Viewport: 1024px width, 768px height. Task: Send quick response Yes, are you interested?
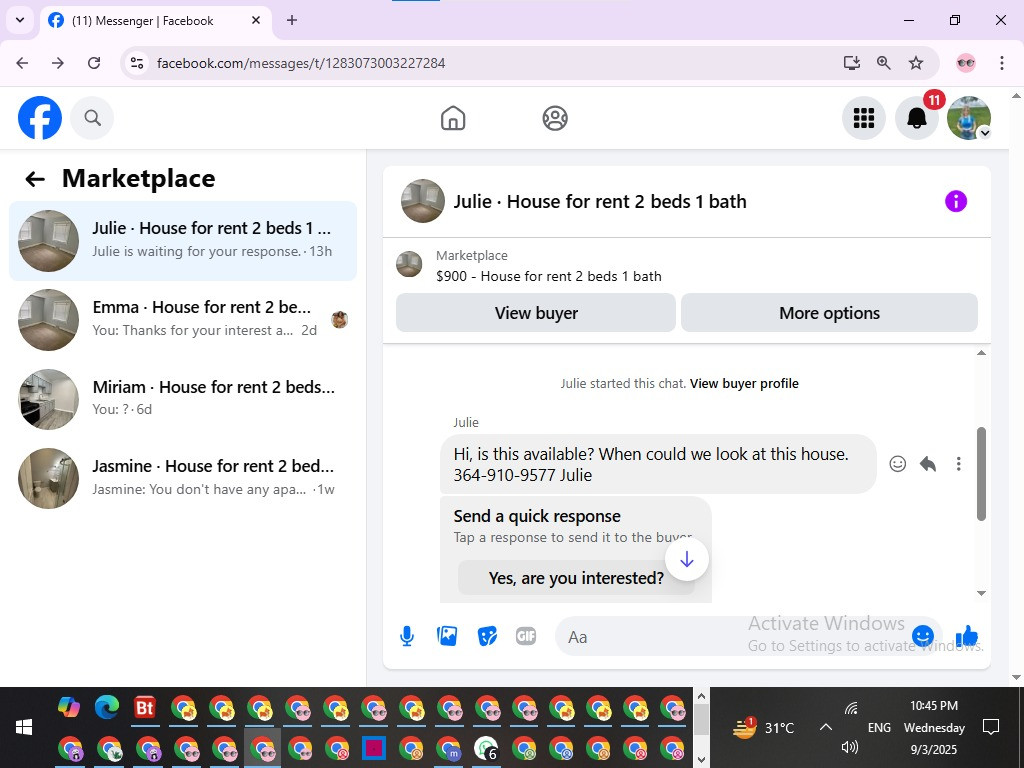click(576, 578)
